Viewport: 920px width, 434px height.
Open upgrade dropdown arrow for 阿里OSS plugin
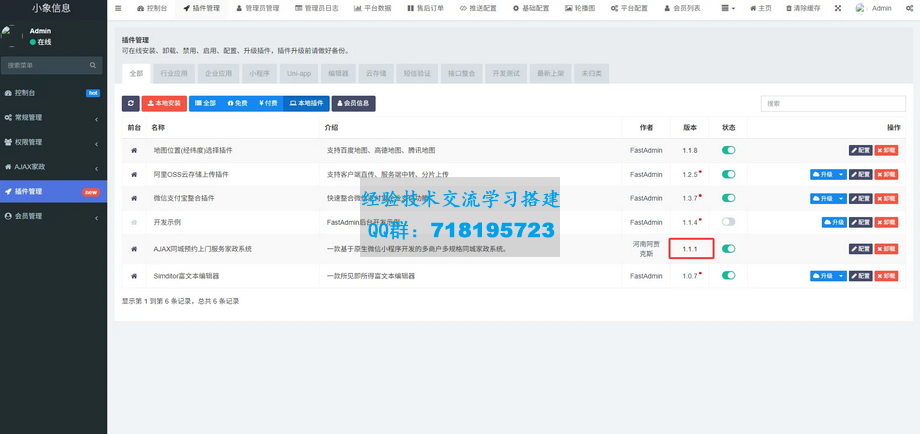(841, 175)
